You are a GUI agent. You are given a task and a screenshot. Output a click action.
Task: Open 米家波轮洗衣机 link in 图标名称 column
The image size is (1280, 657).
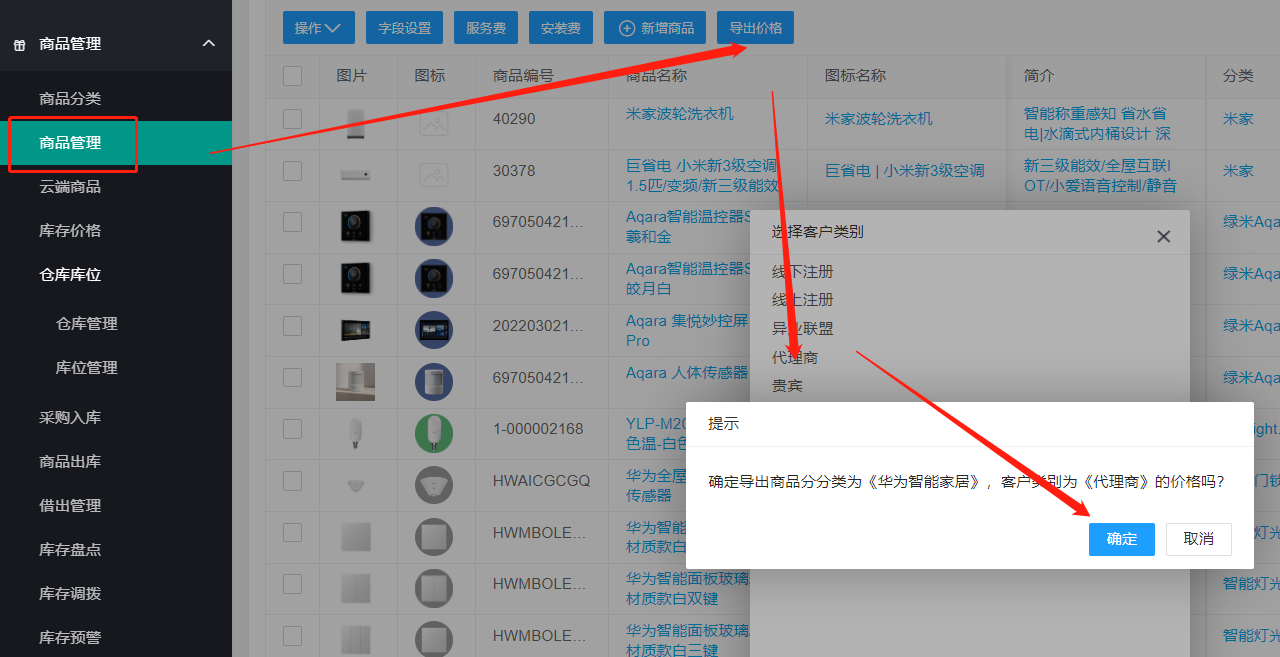click(879, 119)
